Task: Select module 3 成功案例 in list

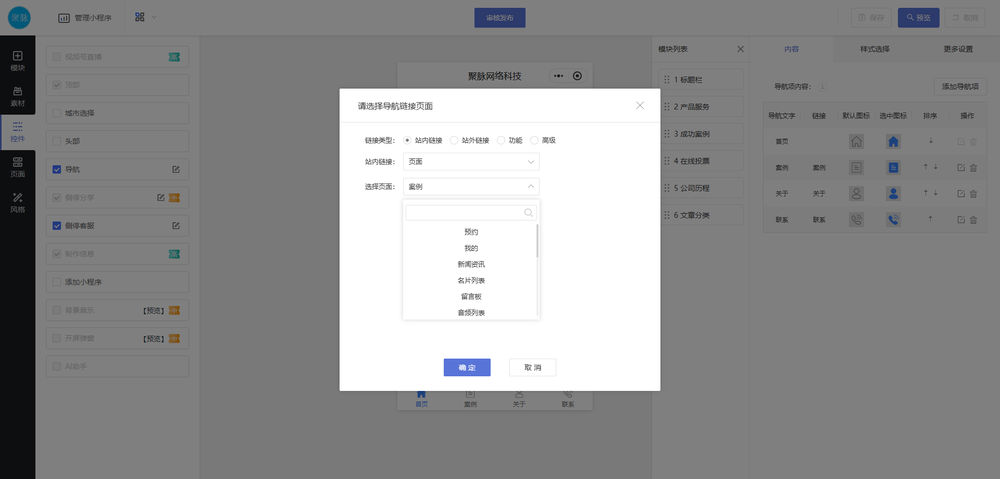Action: [701, 134]
